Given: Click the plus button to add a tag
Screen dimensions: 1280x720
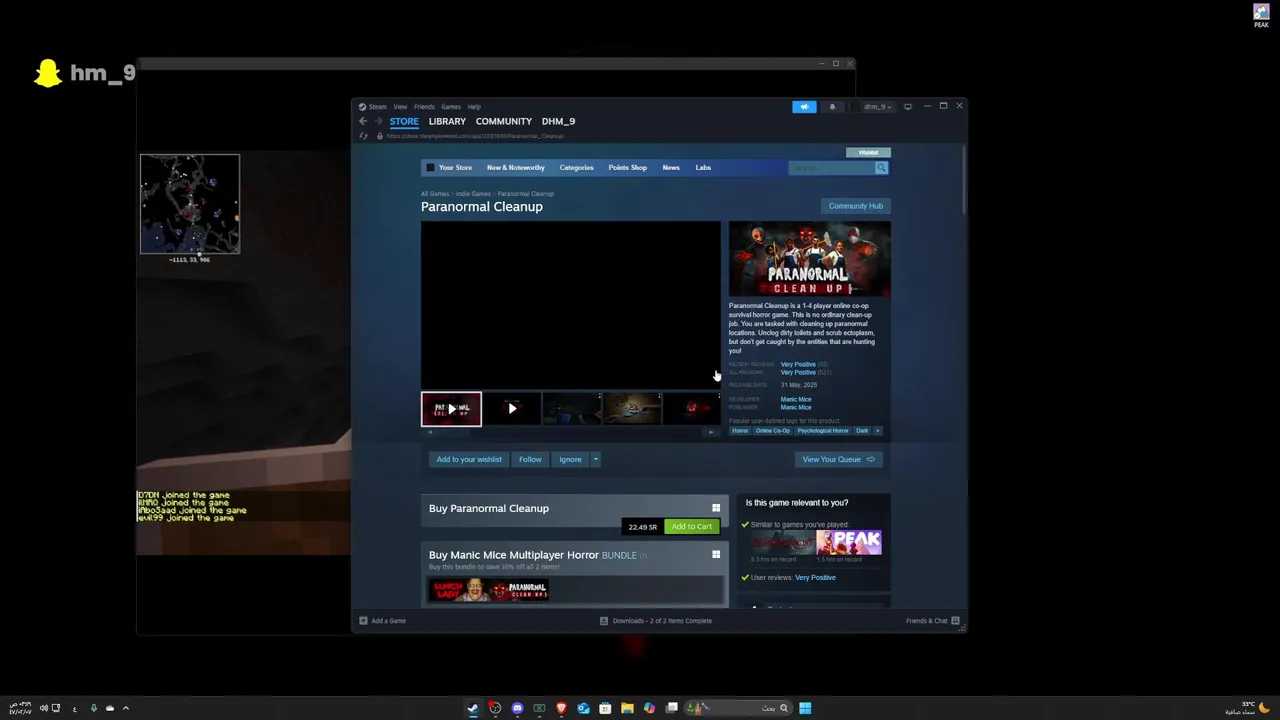Looking at the screenshot, I should [878, 431].
